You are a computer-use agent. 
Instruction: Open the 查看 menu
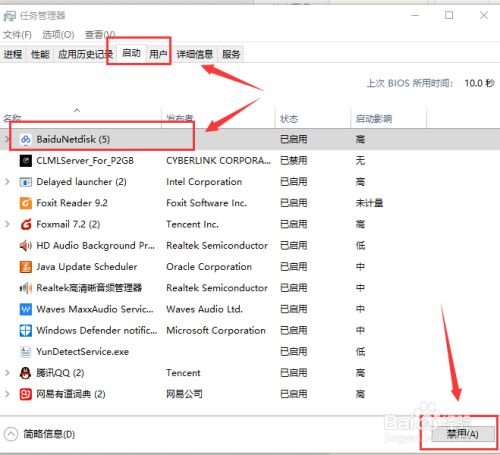click(x=100, y=35)
